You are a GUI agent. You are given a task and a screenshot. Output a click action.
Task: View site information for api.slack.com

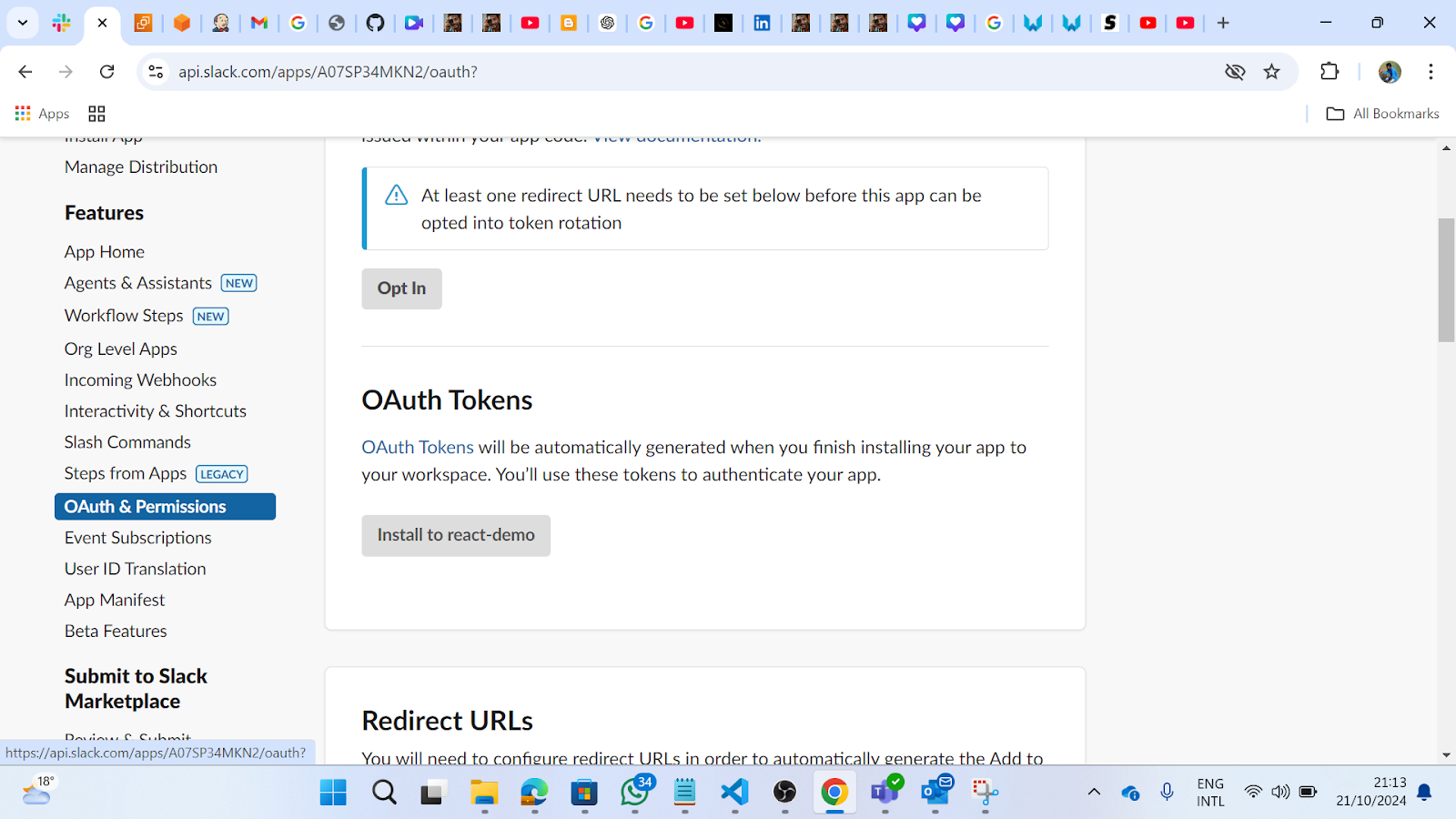(156, 71)
